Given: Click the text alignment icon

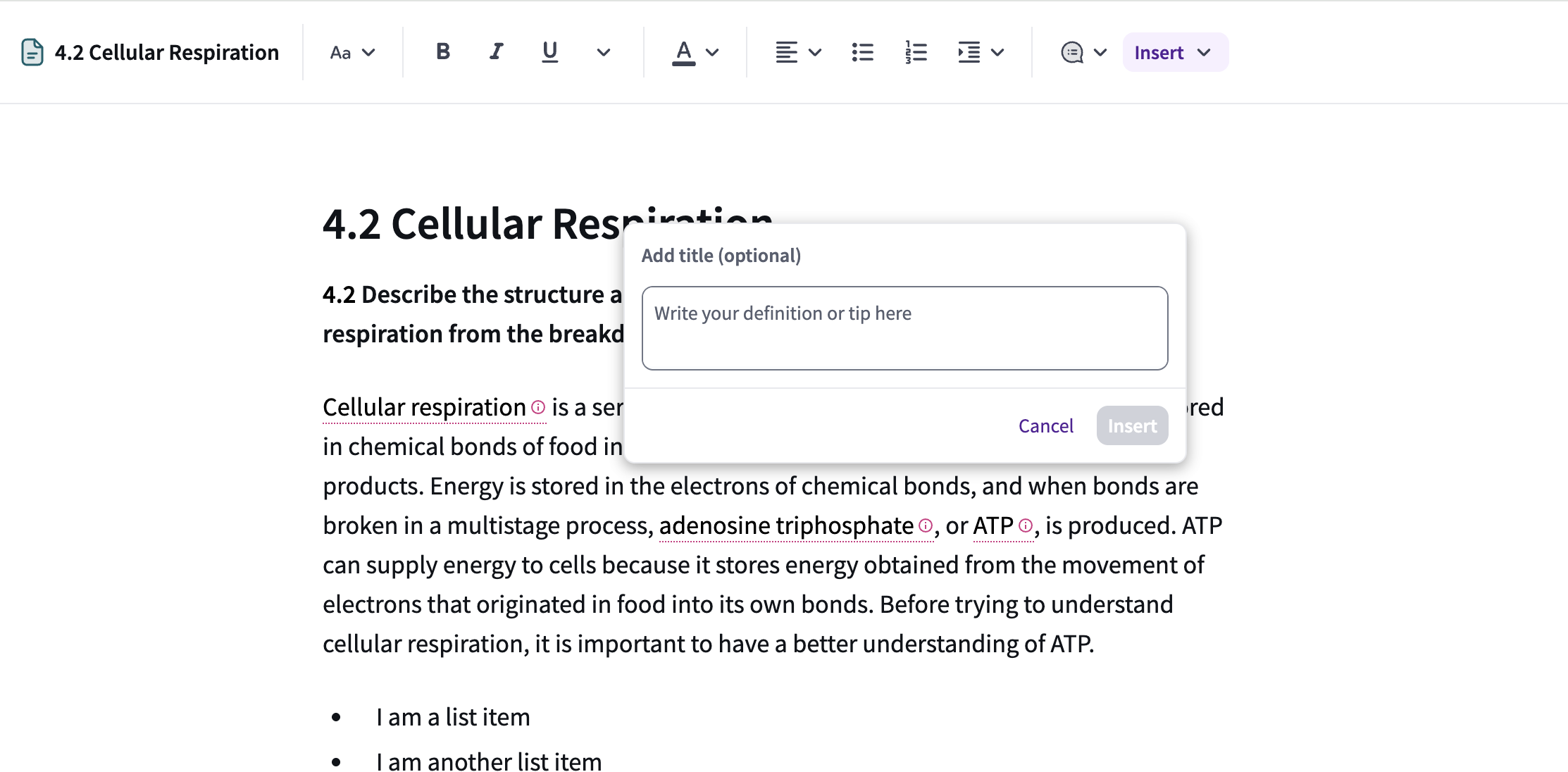Looking at the screenshot, I should tap(786, 52).
